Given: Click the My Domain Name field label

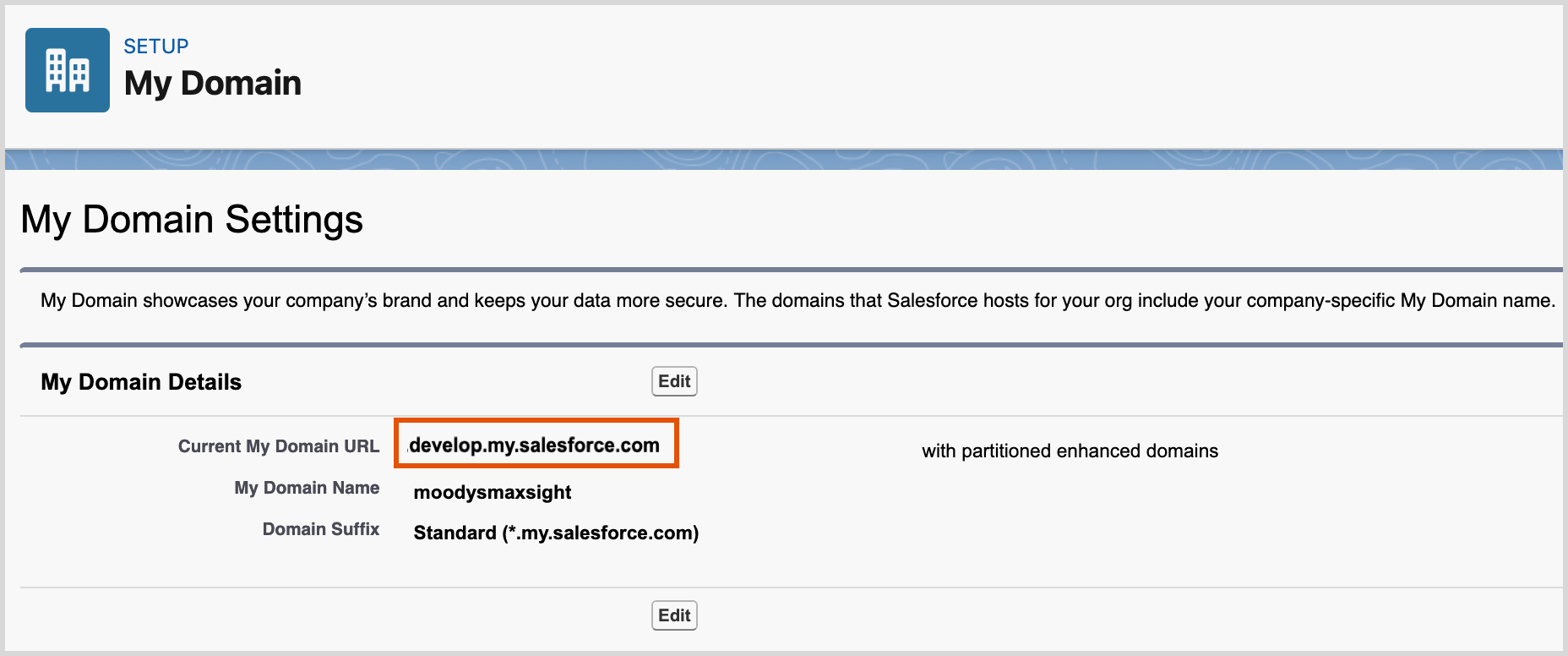Looking at the screenshot, I should (307, 487).
